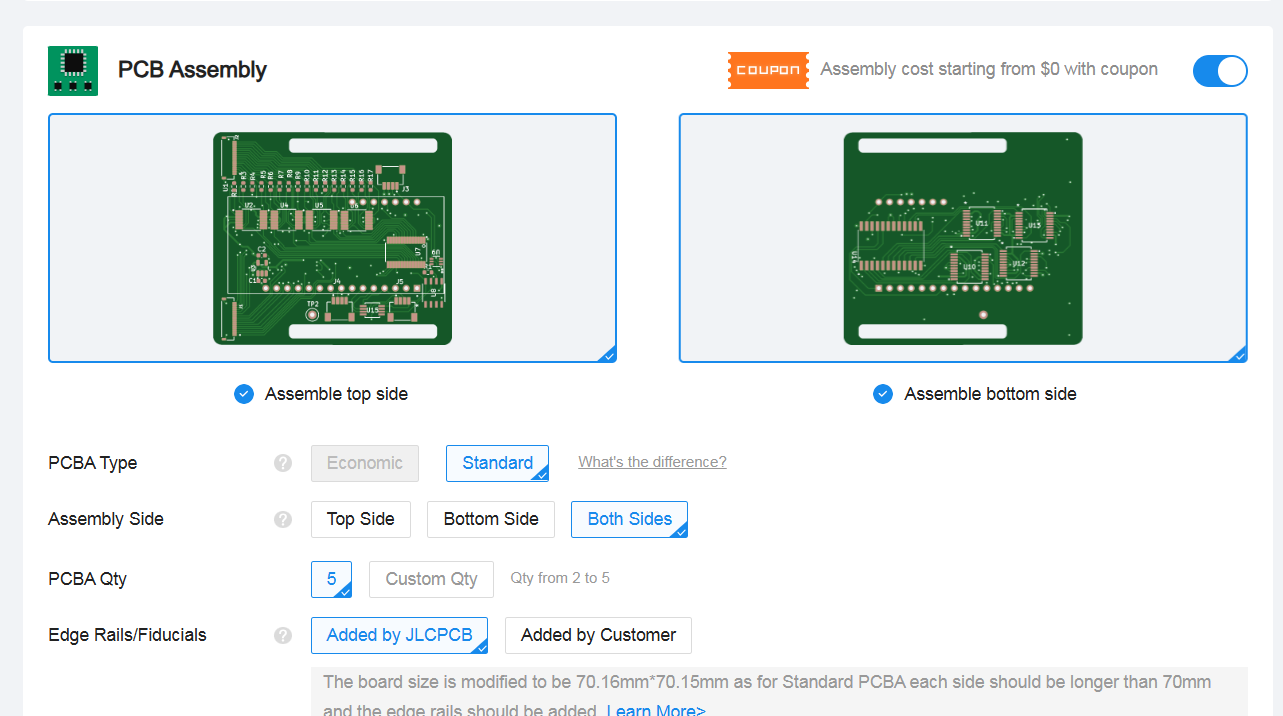The height and width of the screenshot is (716, 1283).
Task: Click the Custom Qty input field
Action: coord(431,579)
